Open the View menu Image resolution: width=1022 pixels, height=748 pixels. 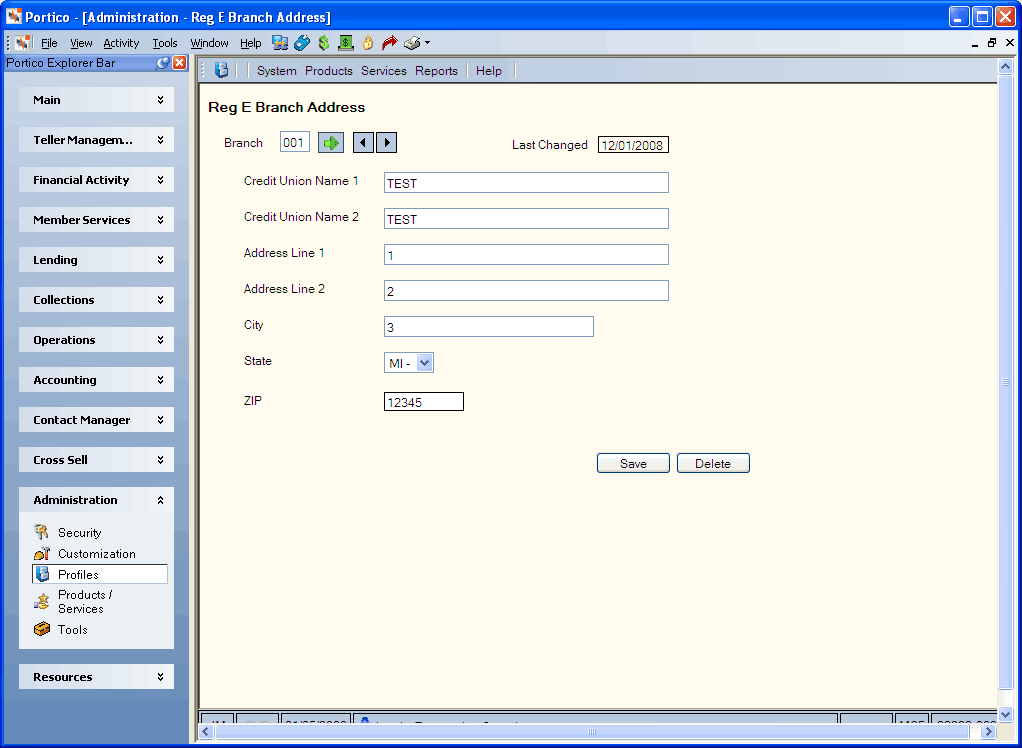point(81,43)
